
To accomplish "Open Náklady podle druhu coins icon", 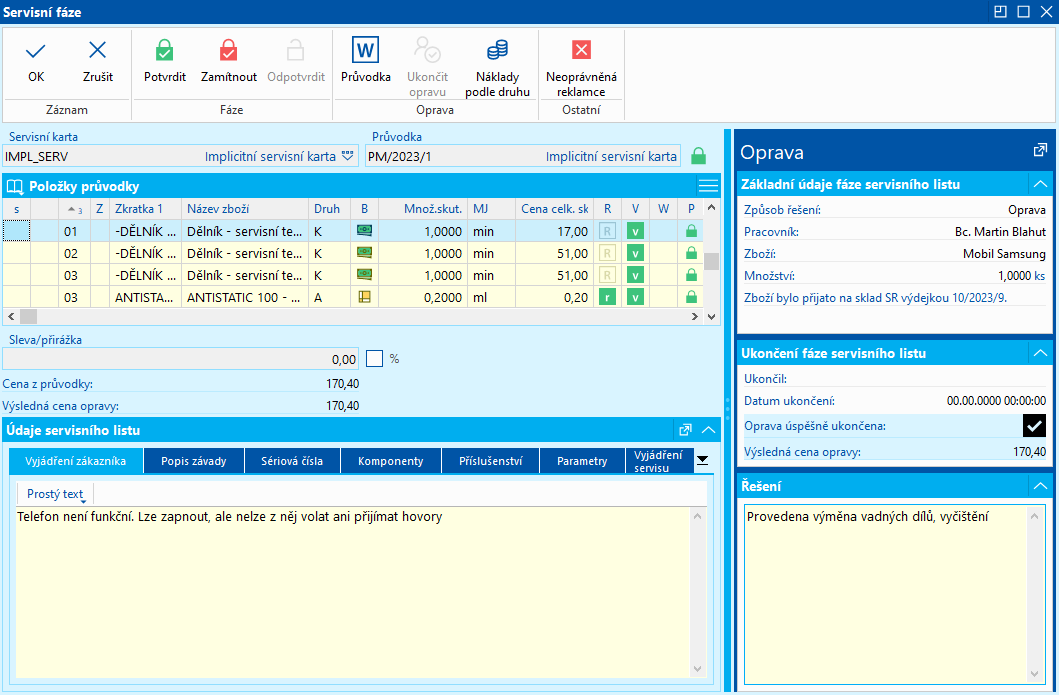I will [x=497, y=50].
